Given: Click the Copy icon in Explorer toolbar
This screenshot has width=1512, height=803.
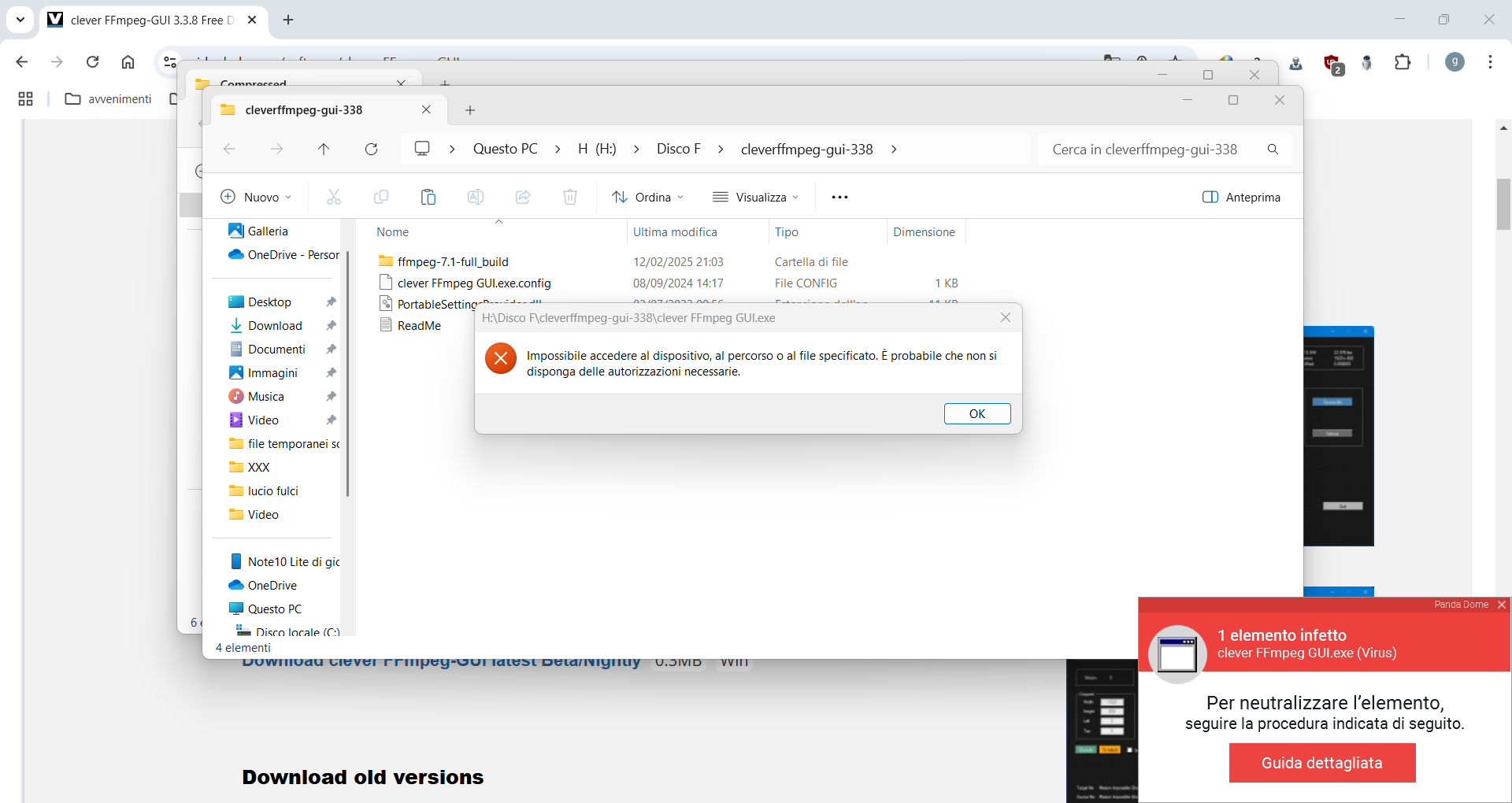Looking at the screenshot, I should pyautogui.click(x=381, y=197).
